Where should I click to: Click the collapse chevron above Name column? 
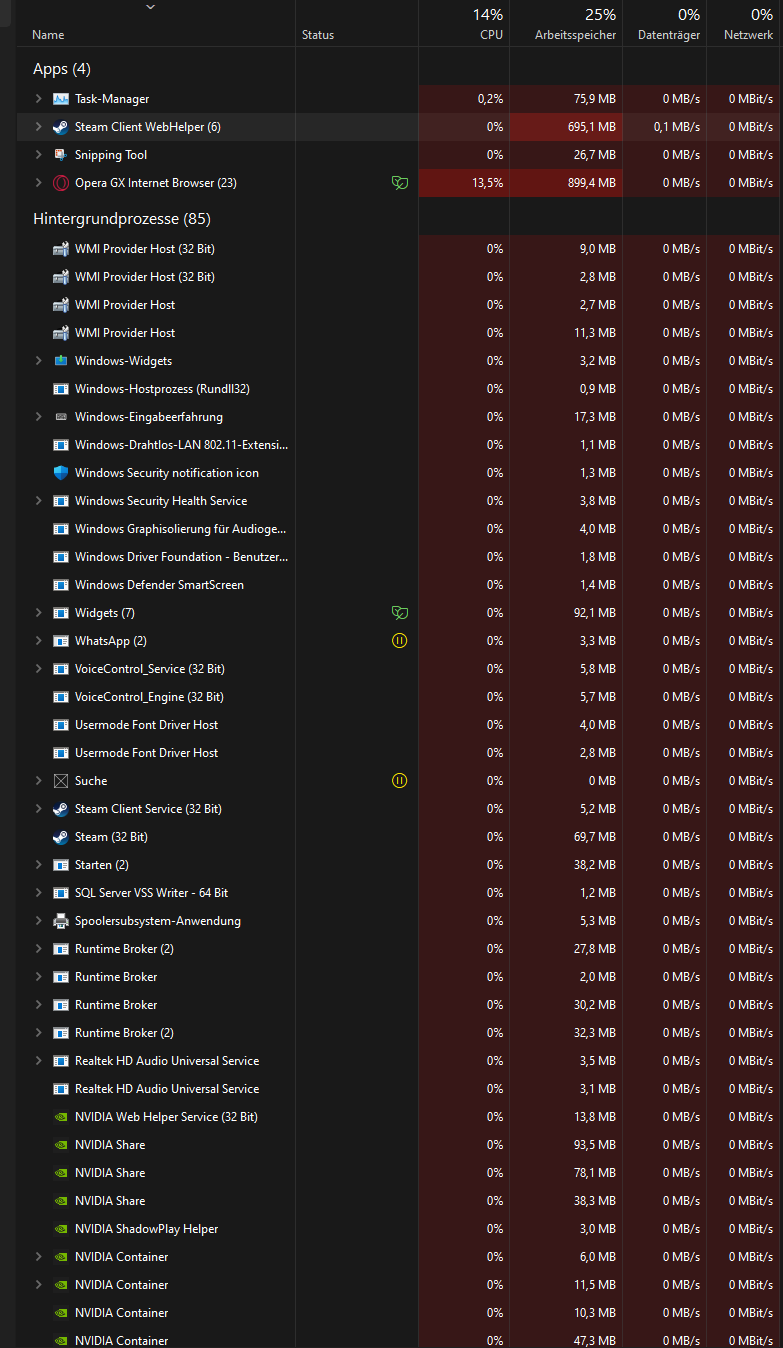pyautogui.click(x=150, y=7)
